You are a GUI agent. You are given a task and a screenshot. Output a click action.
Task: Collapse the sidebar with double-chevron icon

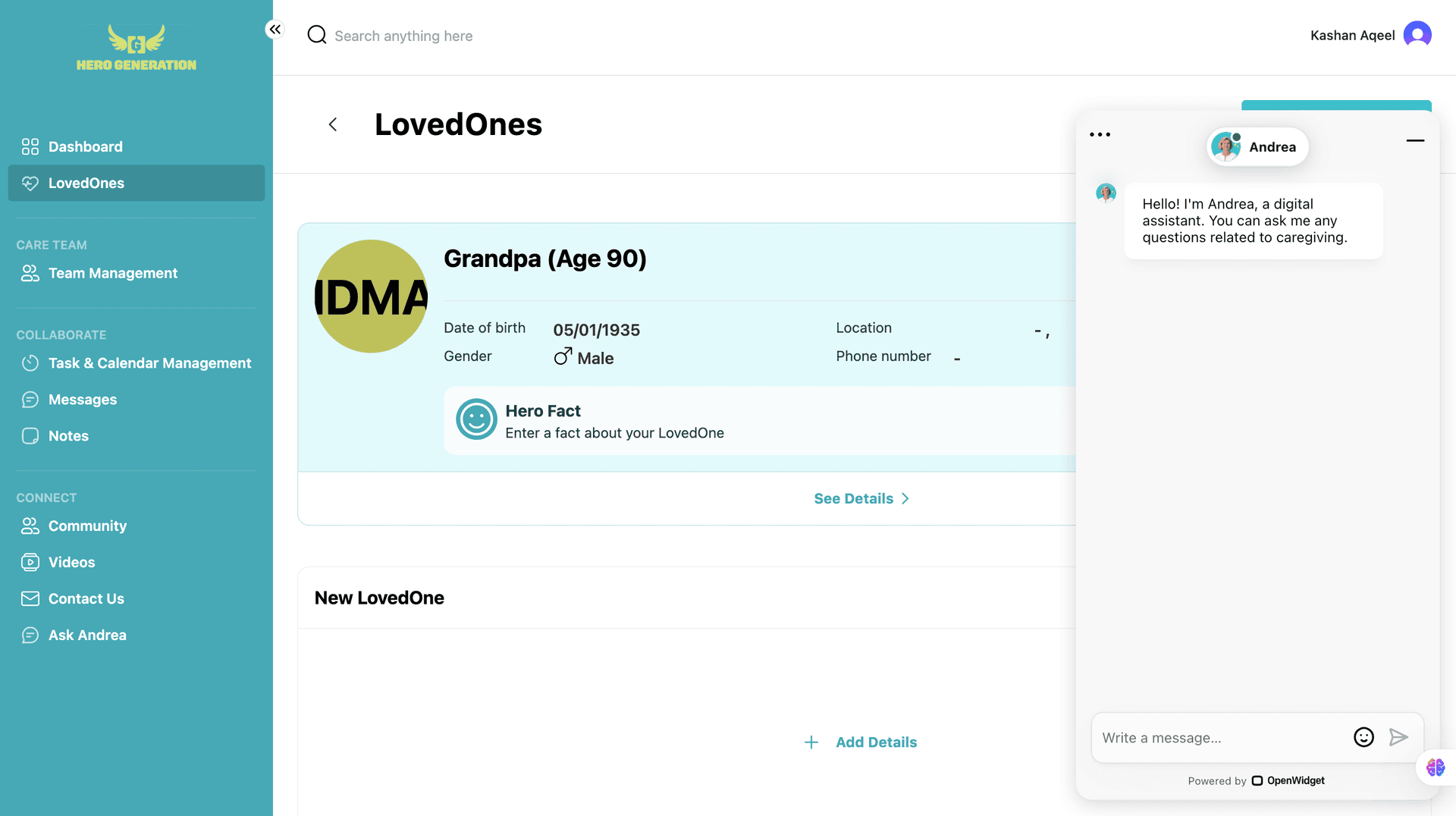click(x=275, y=30)
